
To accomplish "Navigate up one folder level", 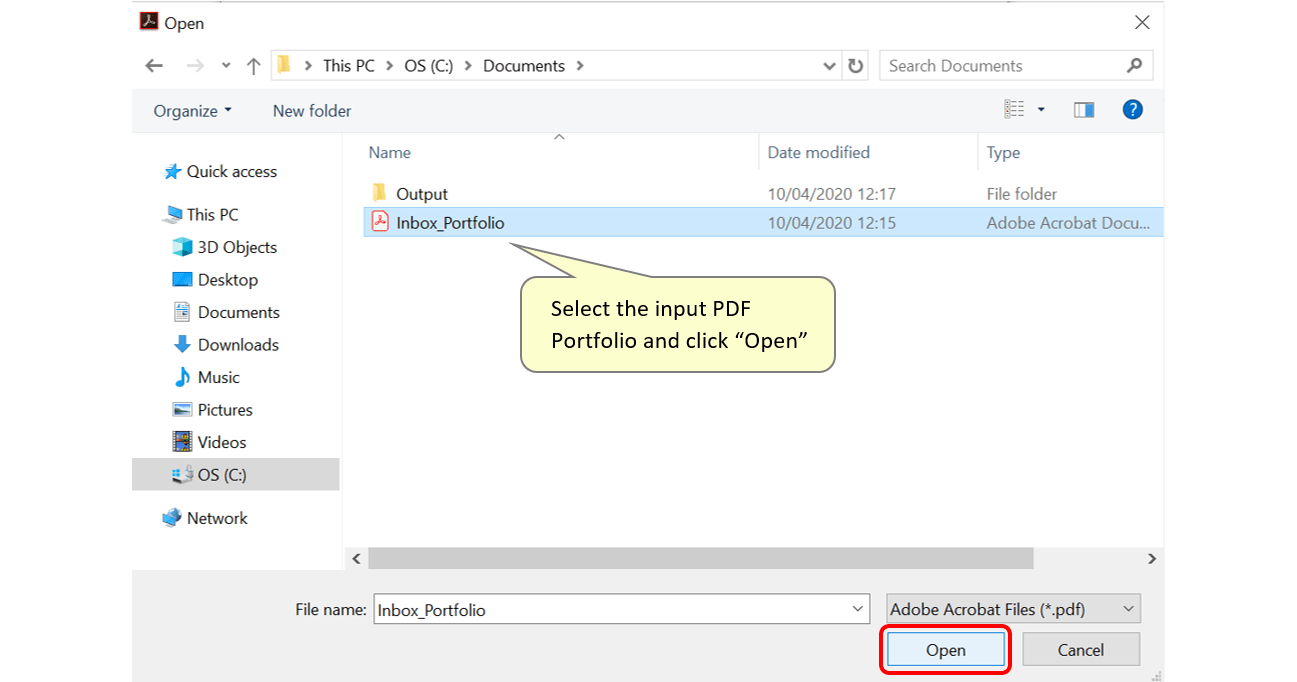I will (252, 65).
